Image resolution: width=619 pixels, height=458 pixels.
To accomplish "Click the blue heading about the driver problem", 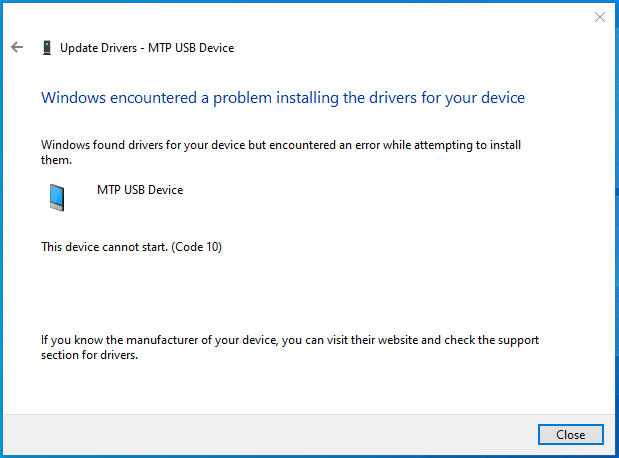I will 283,98.
